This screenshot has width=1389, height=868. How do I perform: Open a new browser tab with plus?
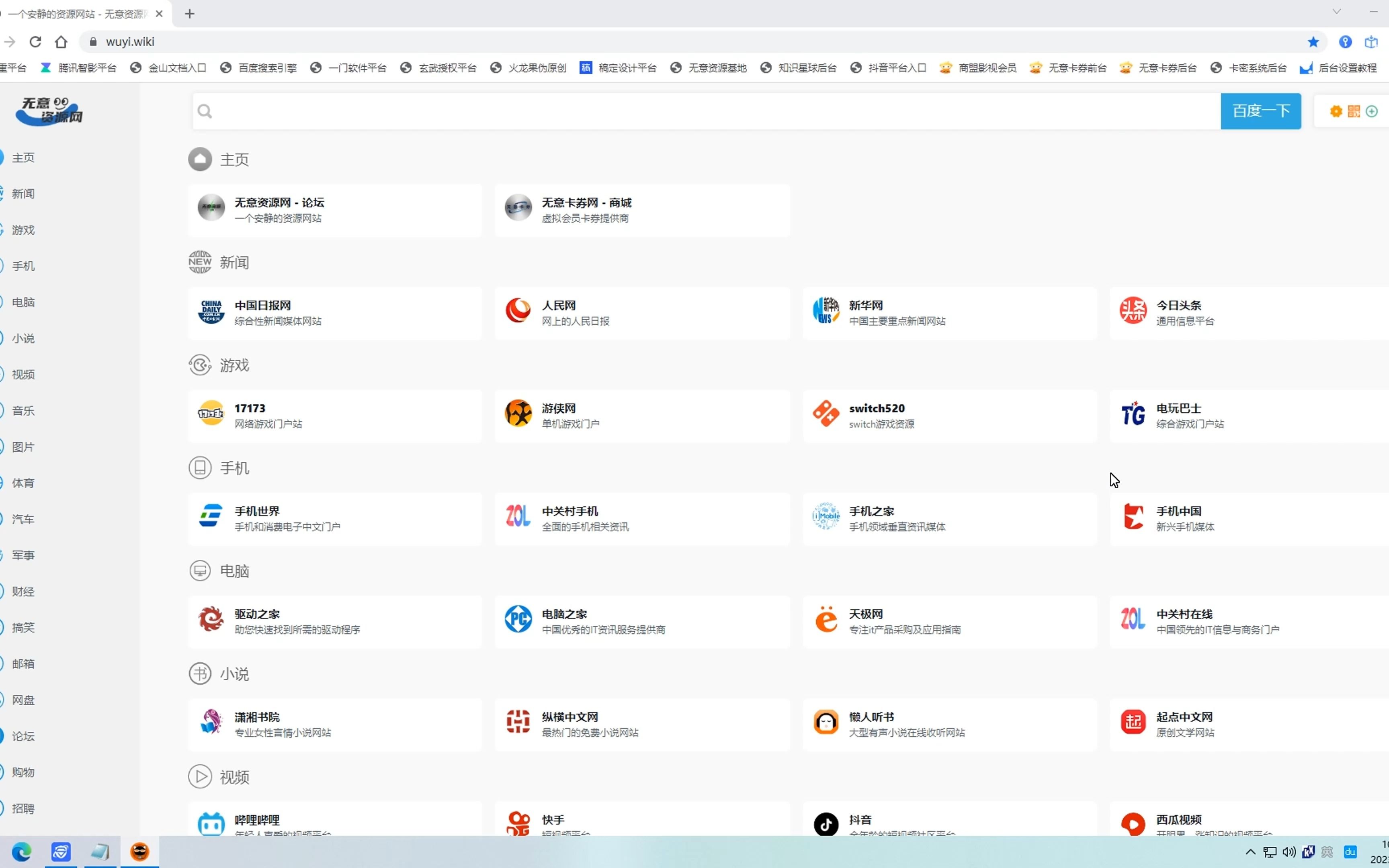tap(189, 14)
